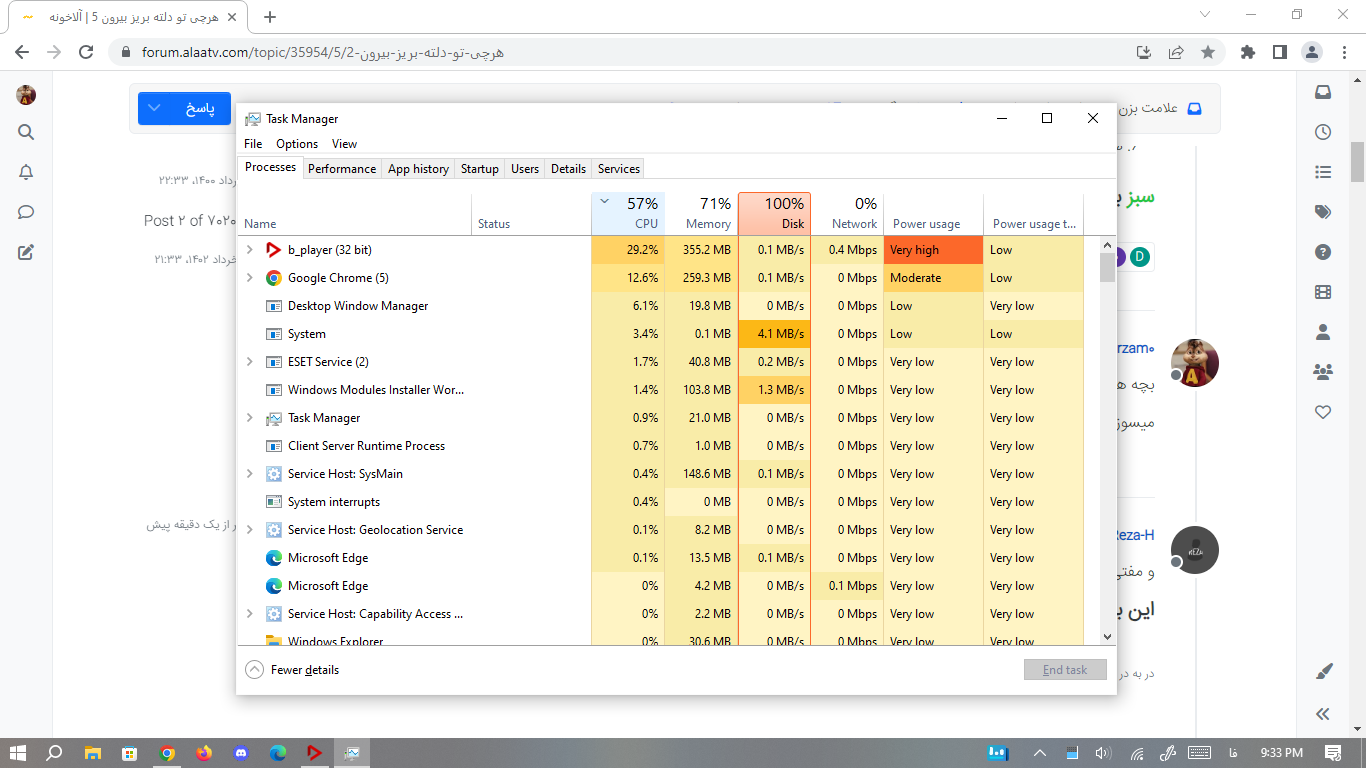Viewport: 1366px width, 768px height.
Task: Open the Users tab
Action: pos(525,169)
